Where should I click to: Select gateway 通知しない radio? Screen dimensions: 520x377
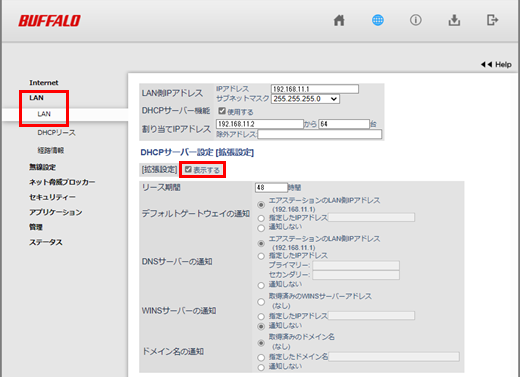coord(261,228)
